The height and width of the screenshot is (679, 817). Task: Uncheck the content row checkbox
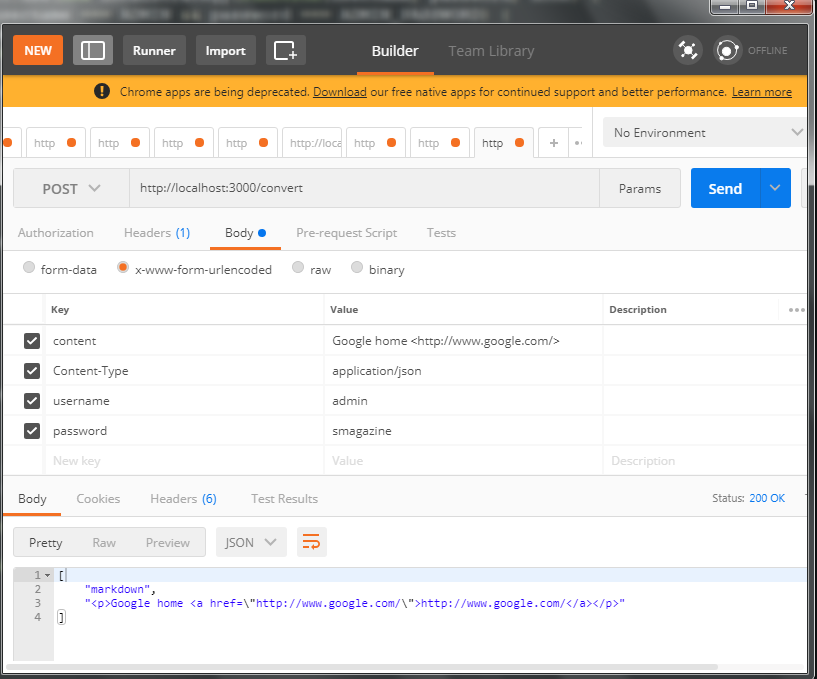32,341
